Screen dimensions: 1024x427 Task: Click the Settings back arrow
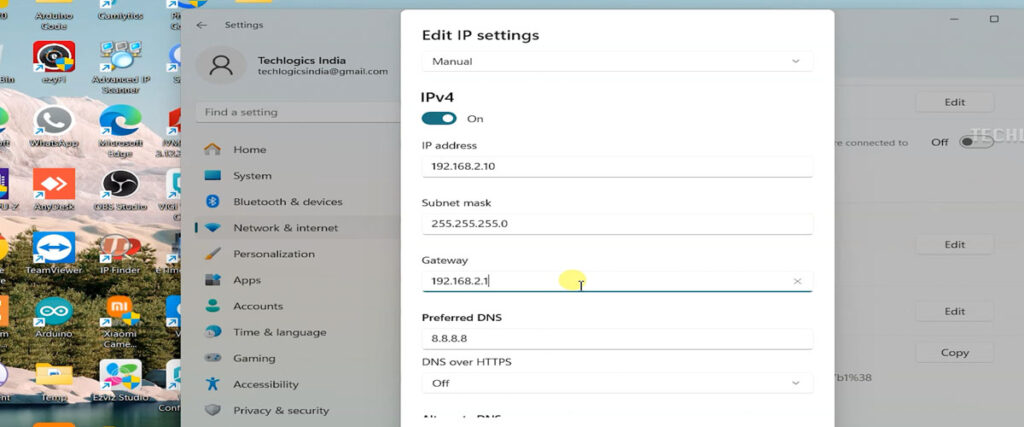202,25
